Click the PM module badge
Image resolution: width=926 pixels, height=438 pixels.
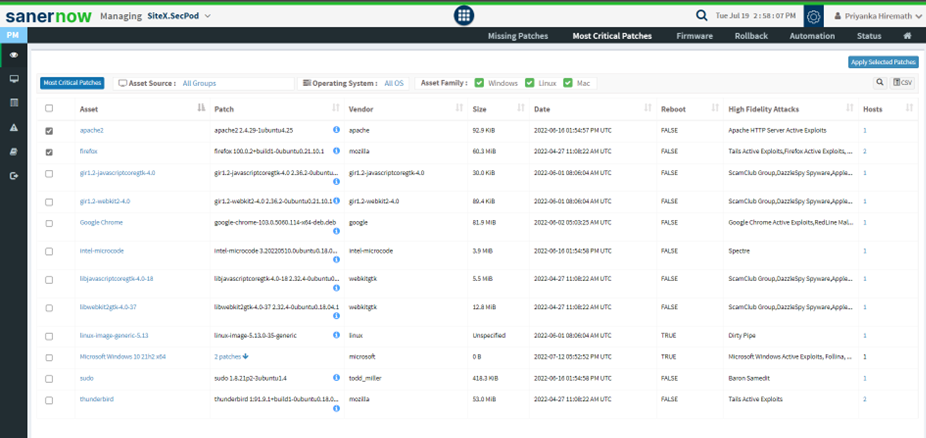[13, 35]
